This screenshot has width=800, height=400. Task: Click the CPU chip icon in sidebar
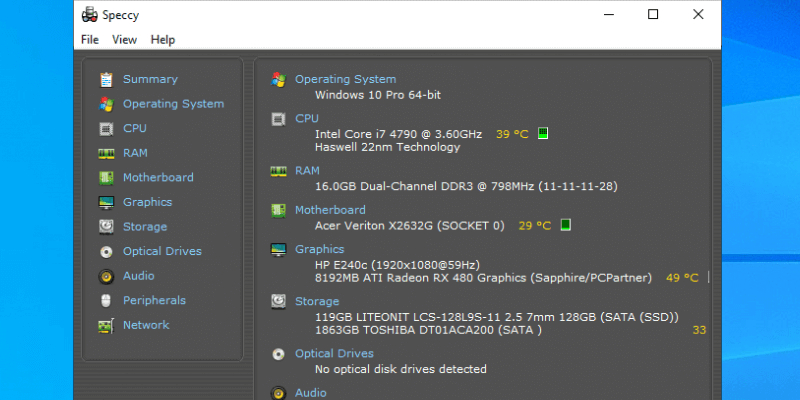coord(106,129)
